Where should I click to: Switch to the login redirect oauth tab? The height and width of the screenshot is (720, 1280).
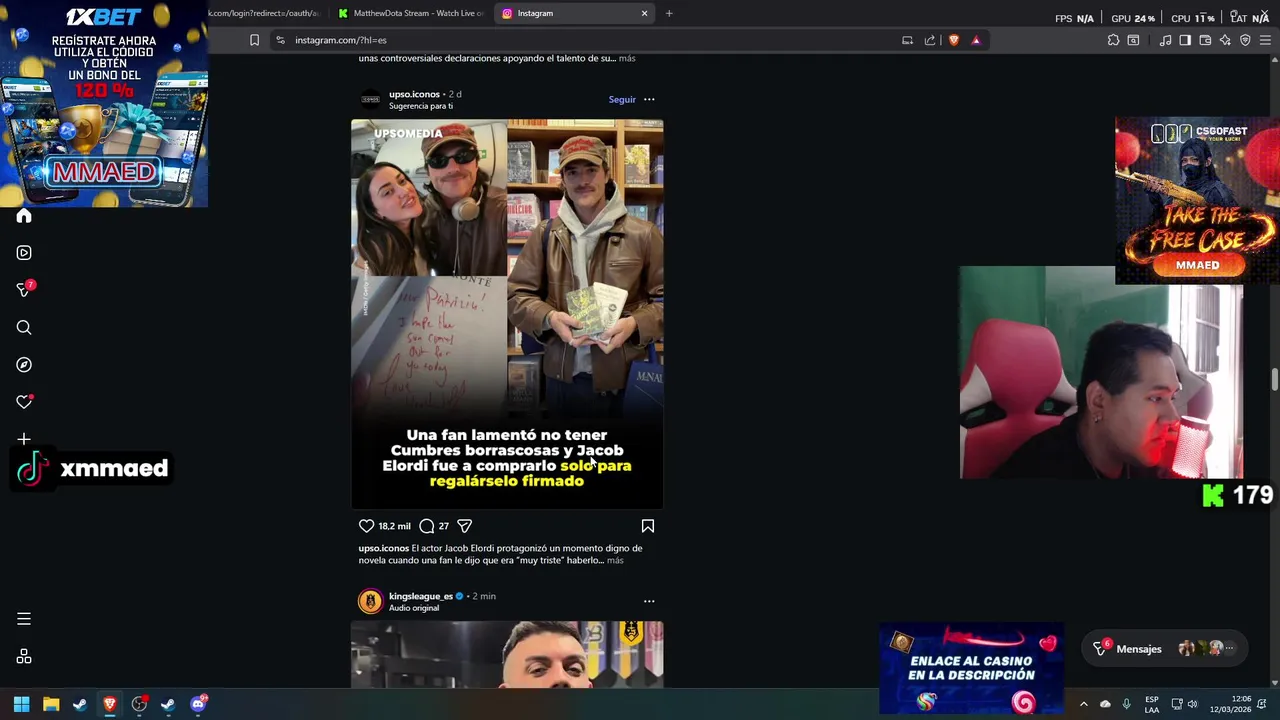click(265, 13)
